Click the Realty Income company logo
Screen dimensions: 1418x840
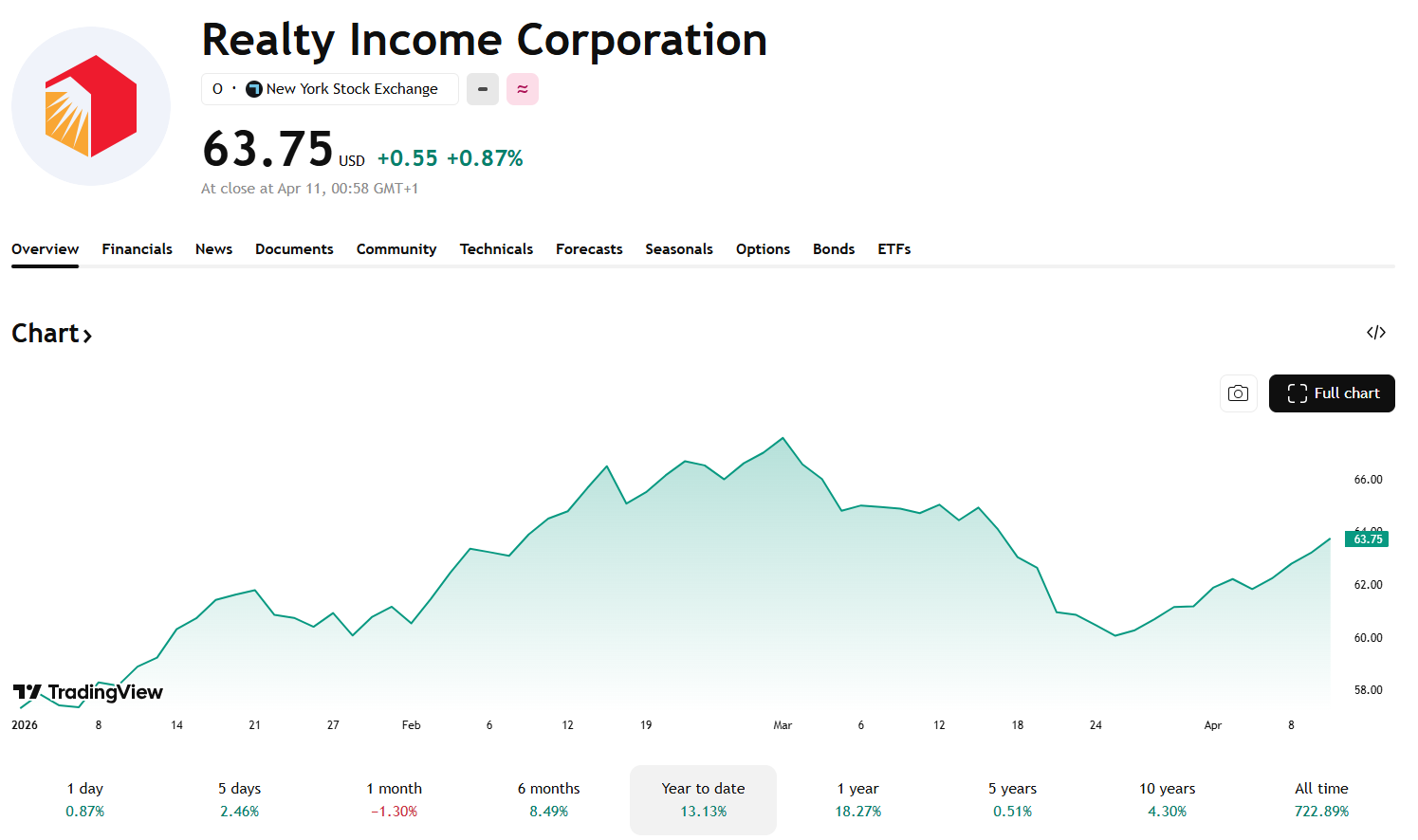(90, 106)
